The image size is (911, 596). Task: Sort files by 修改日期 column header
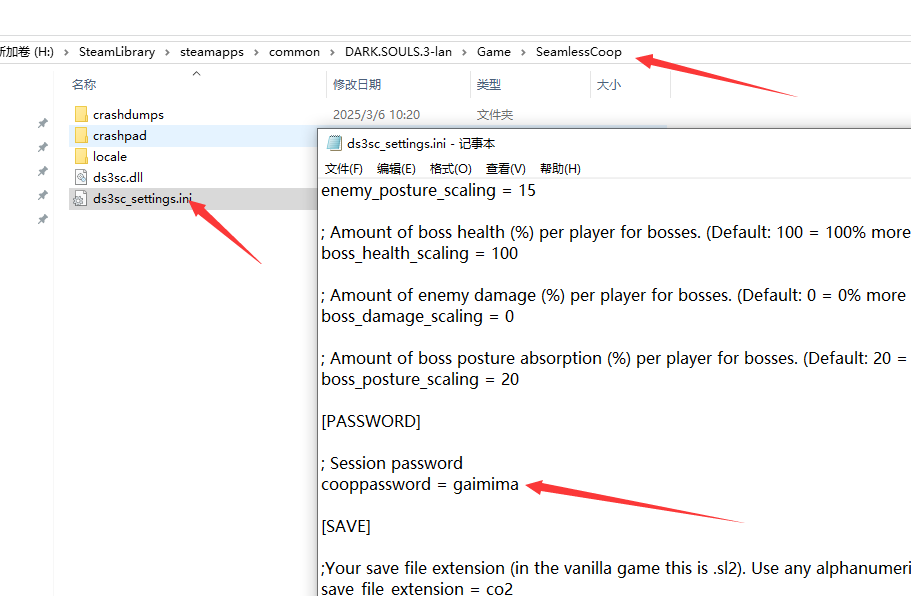358,85
